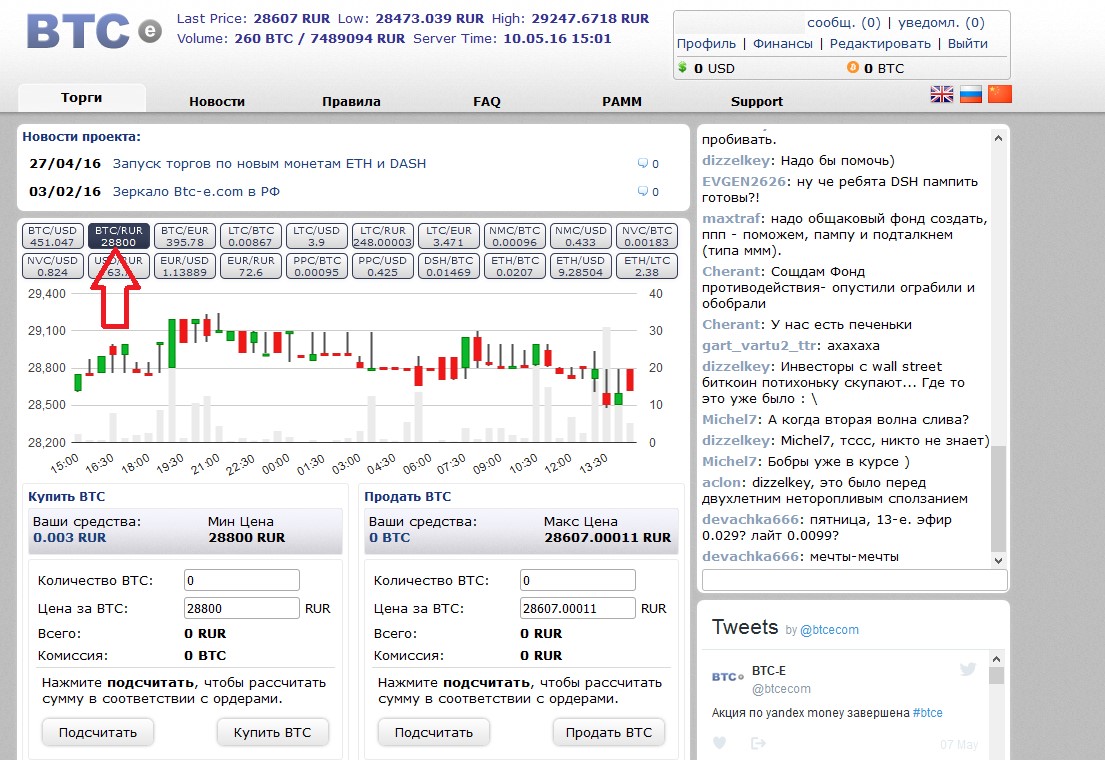Open the PAMM tab

coord(622,102)
